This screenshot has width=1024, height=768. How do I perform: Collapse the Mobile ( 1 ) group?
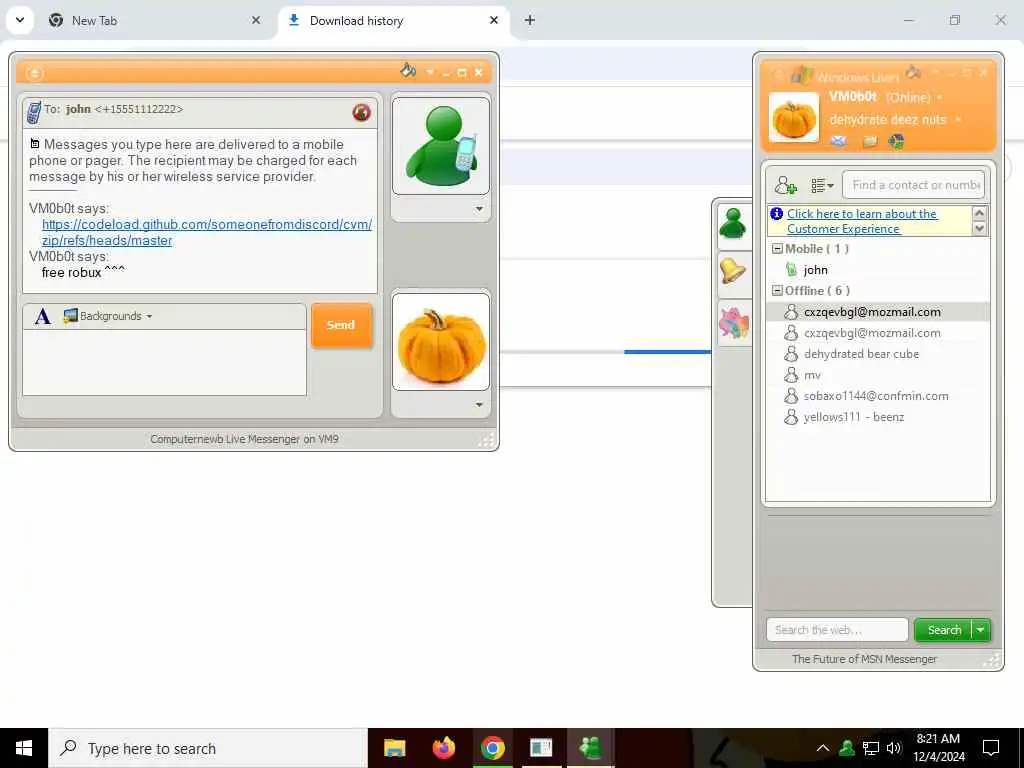click(777, 249)
